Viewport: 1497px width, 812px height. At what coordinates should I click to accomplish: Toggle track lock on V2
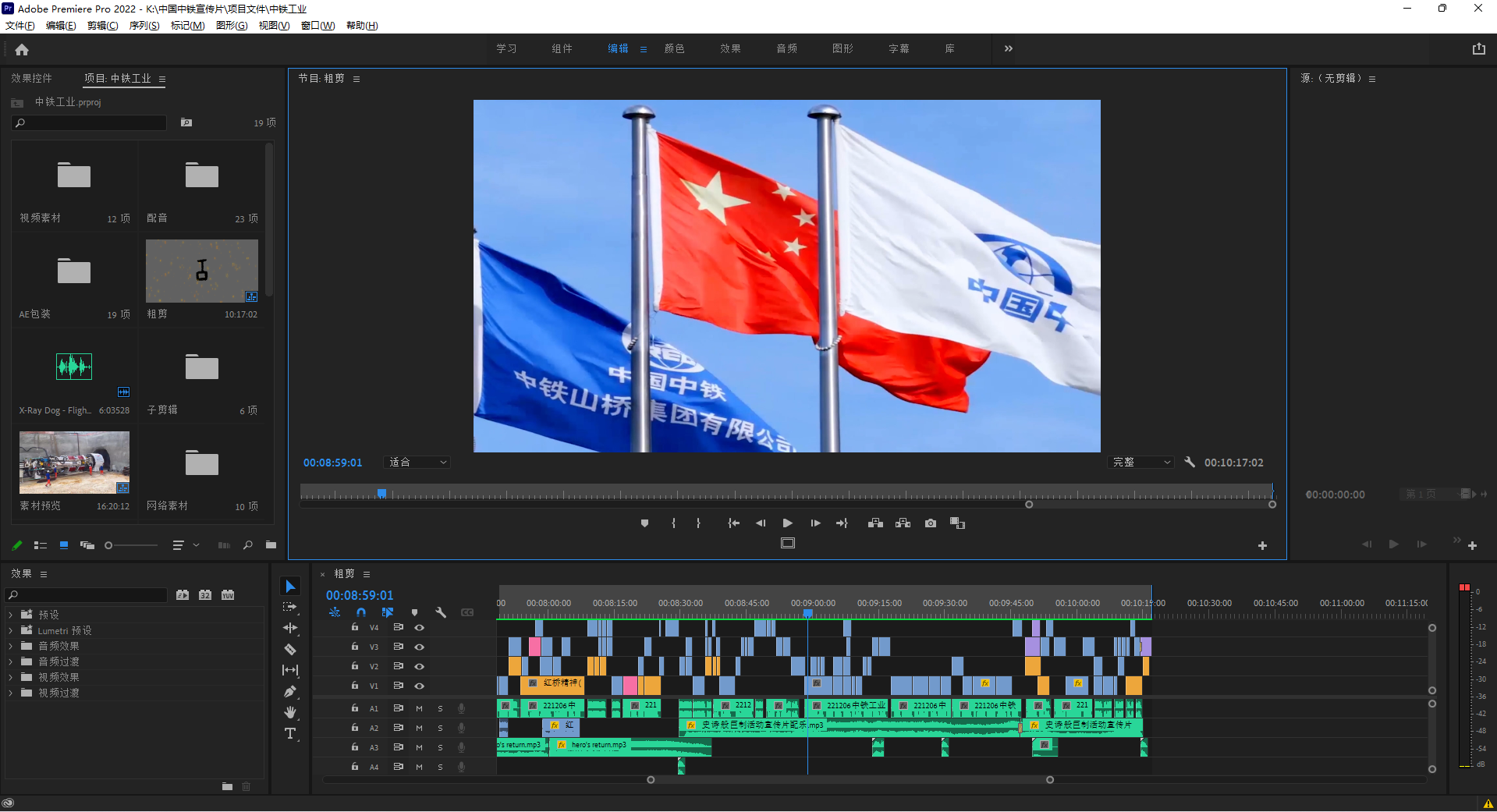[x=354, y=666]
